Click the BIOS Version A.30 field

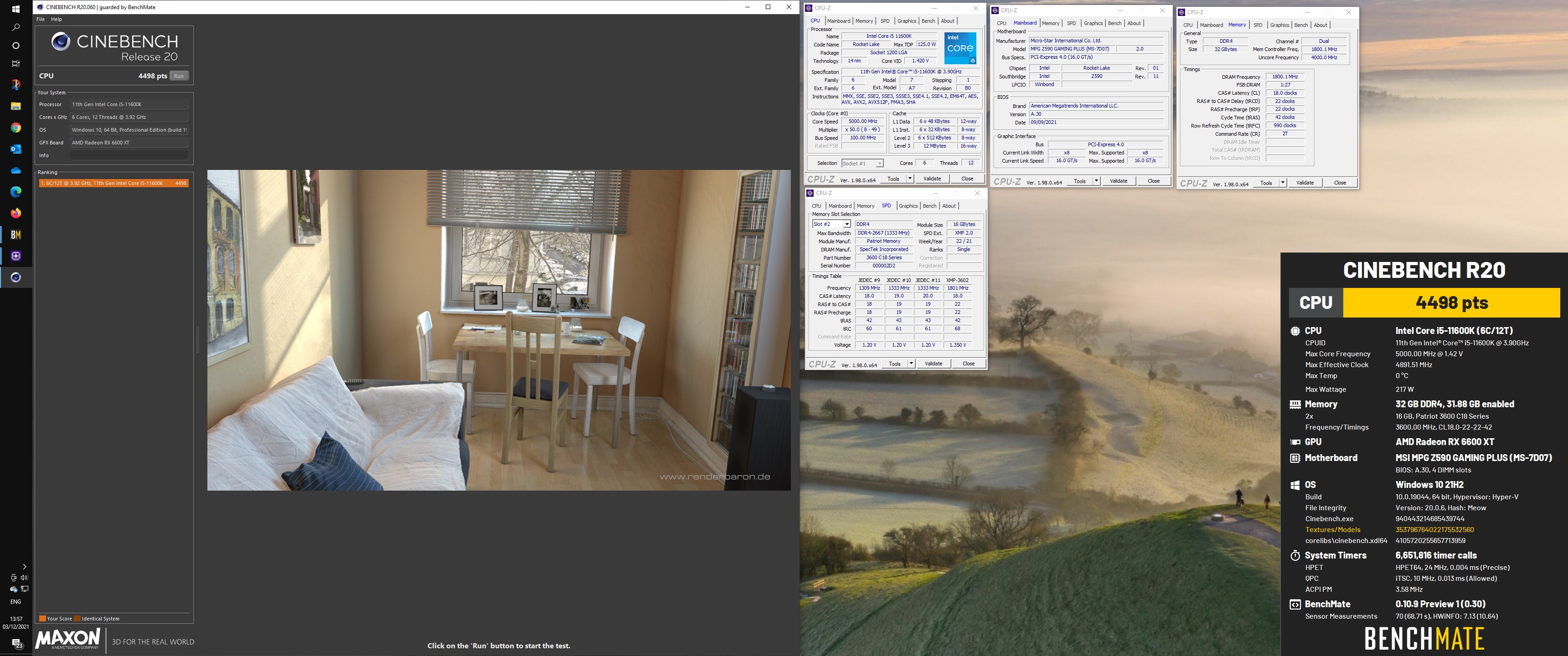pos(1096,114)
